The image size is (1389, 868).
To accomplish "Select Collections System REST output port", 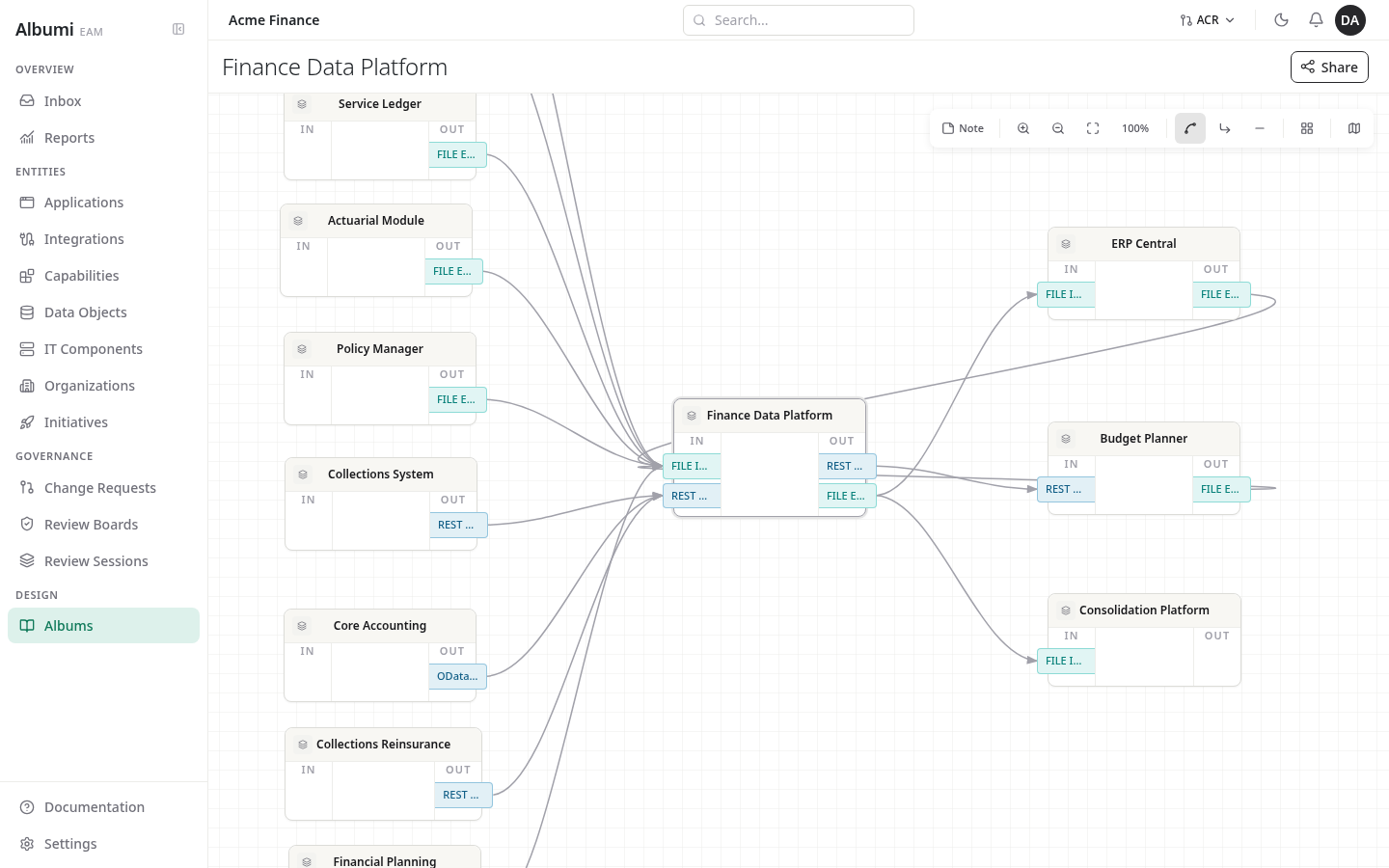I will point(458,525).
